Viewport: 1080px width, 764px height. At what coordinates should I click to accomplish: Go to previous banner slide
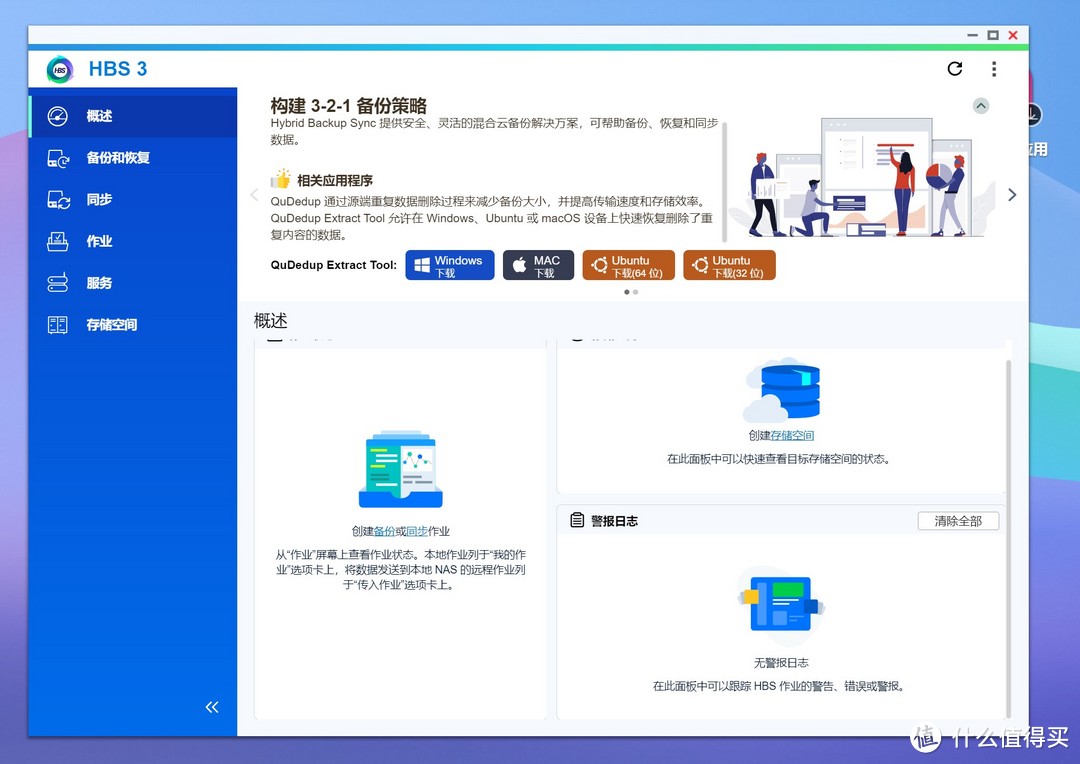pos(254,195)
